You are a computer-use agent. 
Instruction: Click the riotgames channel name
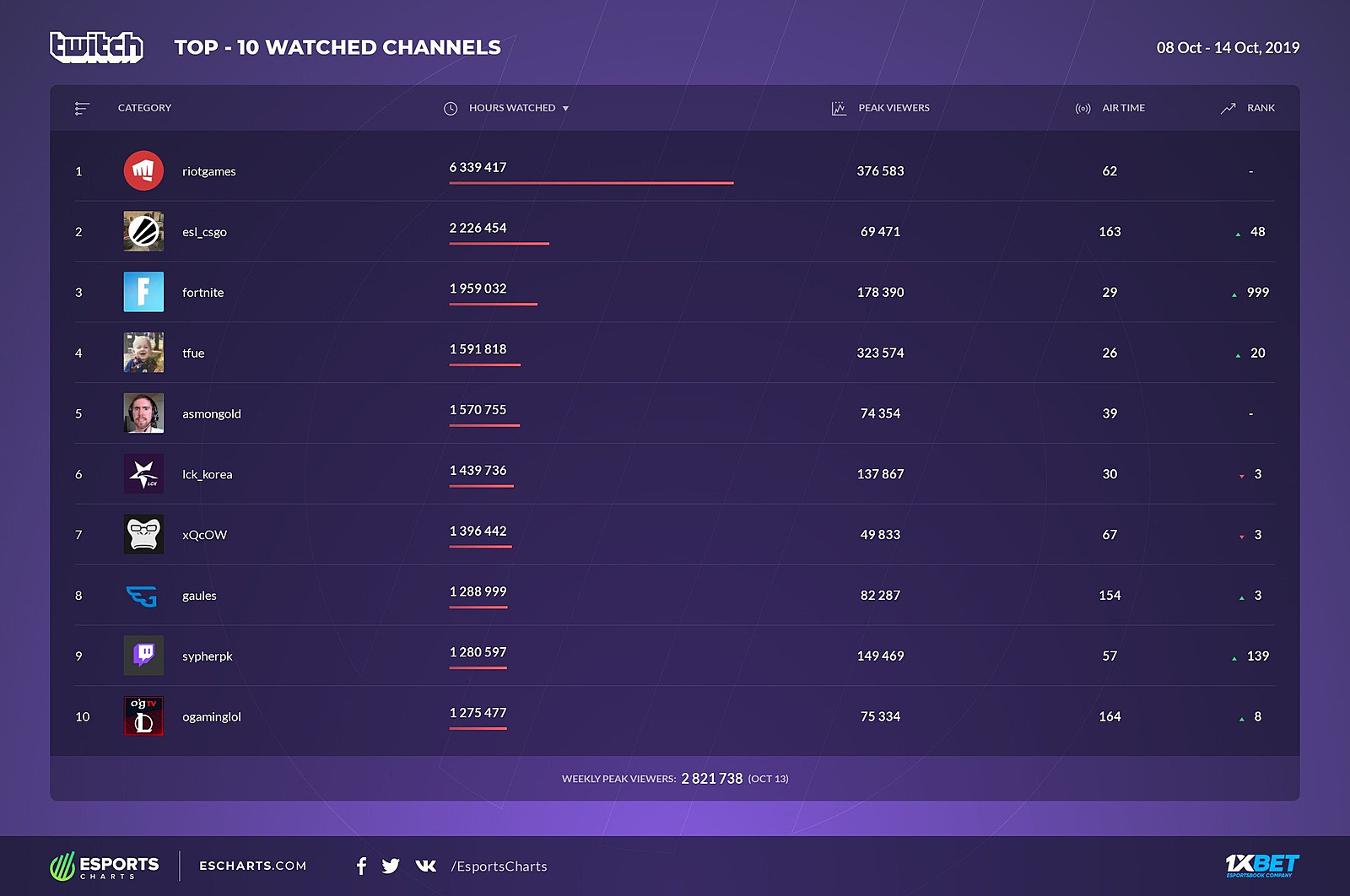(209, 171)
